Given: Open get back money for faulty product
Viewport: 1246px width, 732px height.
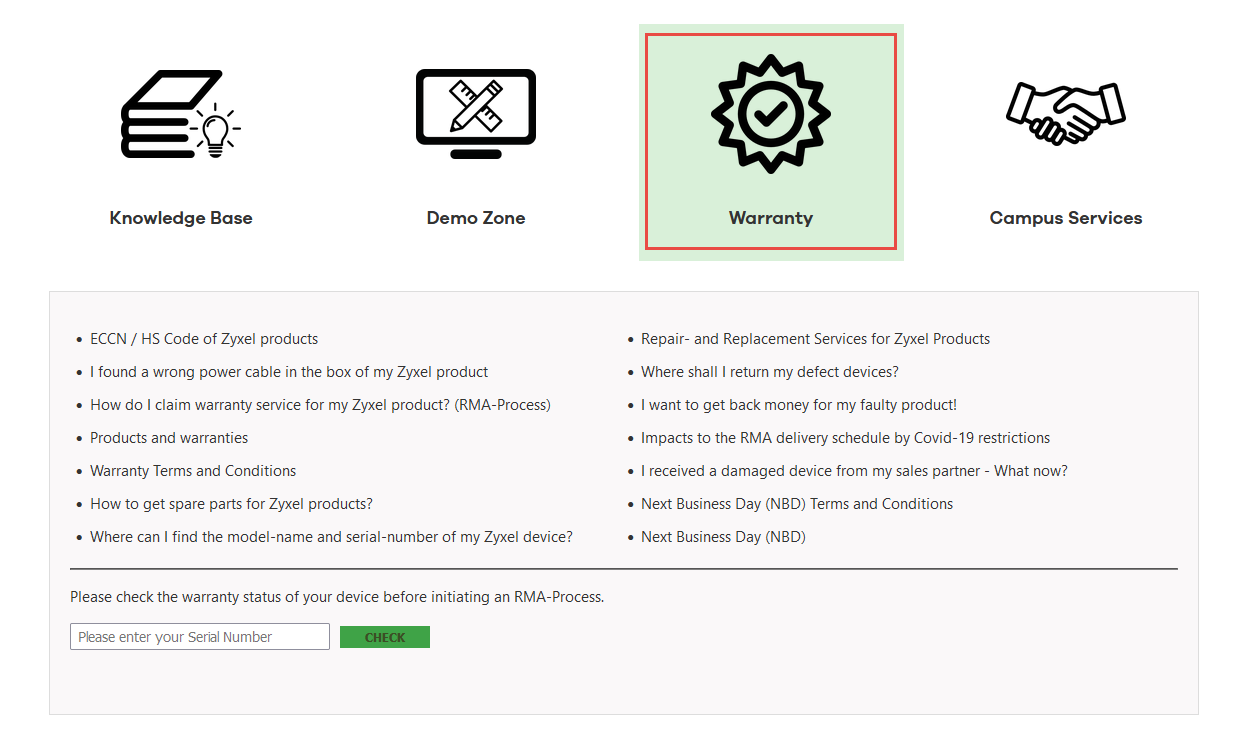Looking at the screenshot, I should pos(799,405).
